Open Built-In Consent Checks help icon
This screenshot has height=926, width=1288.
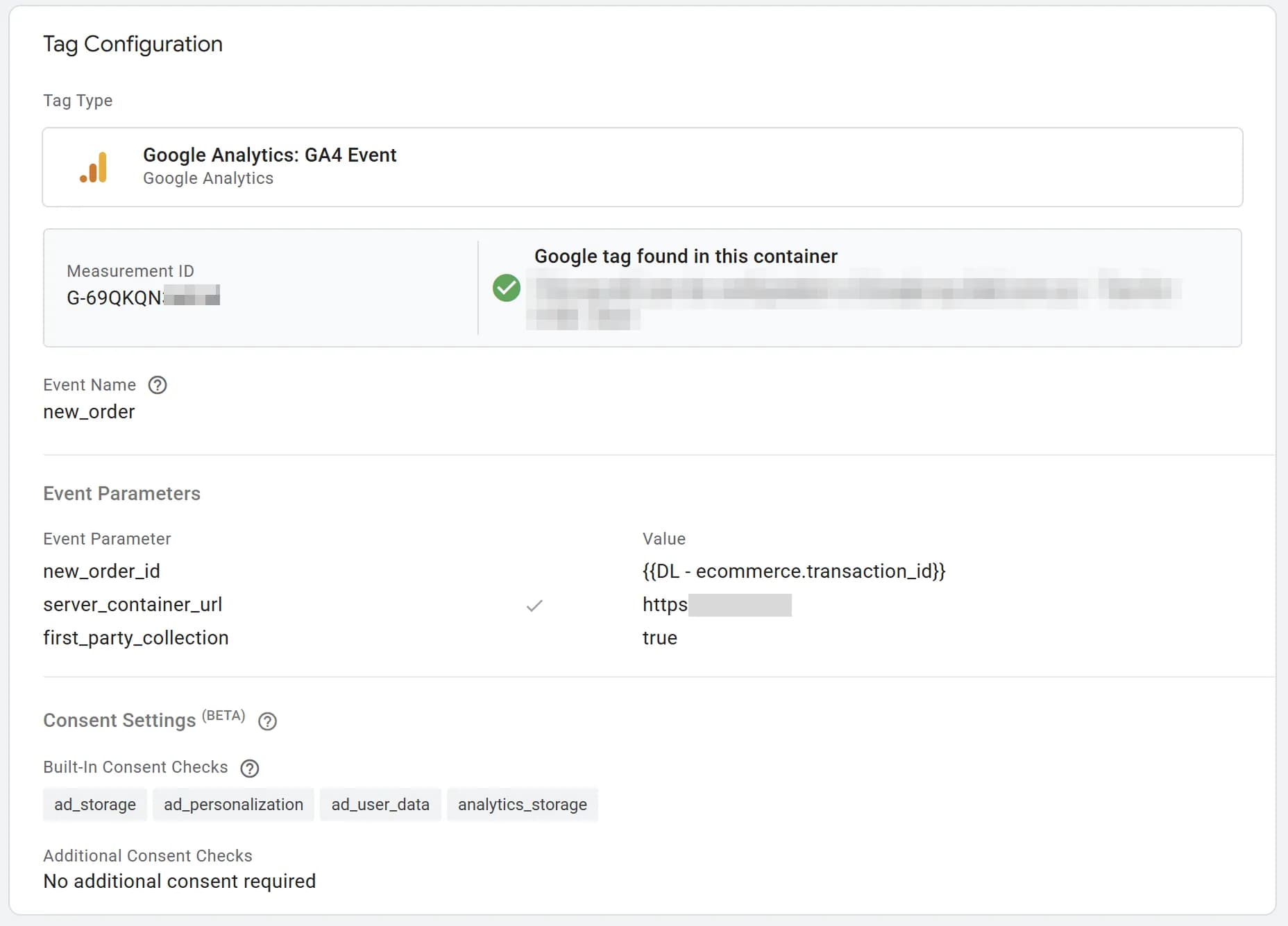pos(249,768)
